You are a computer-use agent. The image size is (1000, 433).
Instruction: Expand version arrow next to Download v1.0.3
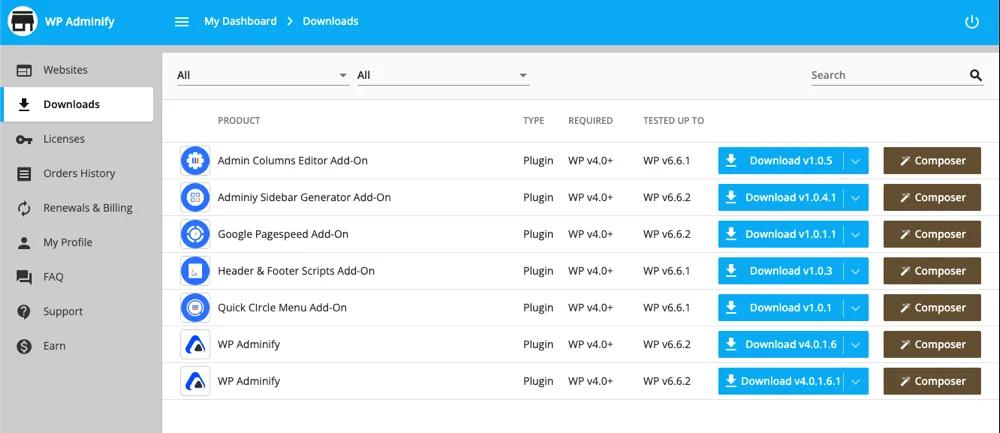856,271
